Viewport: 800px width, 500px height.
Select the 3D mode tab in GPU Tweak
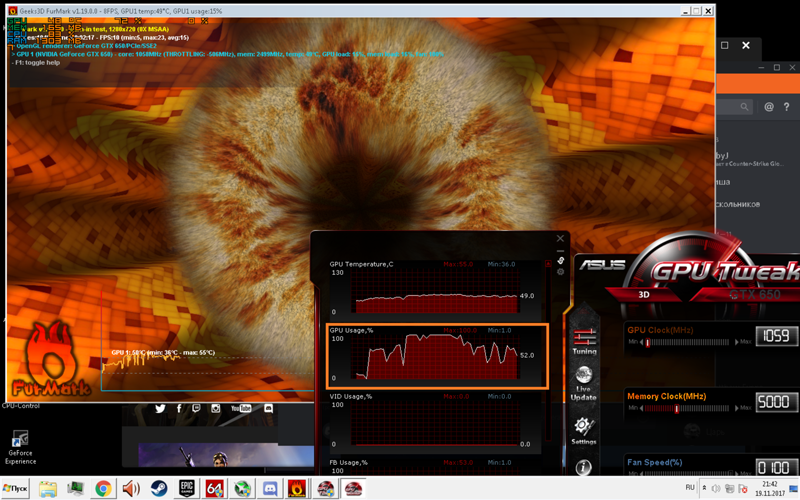pyautogui.click(x=644, y=294)
